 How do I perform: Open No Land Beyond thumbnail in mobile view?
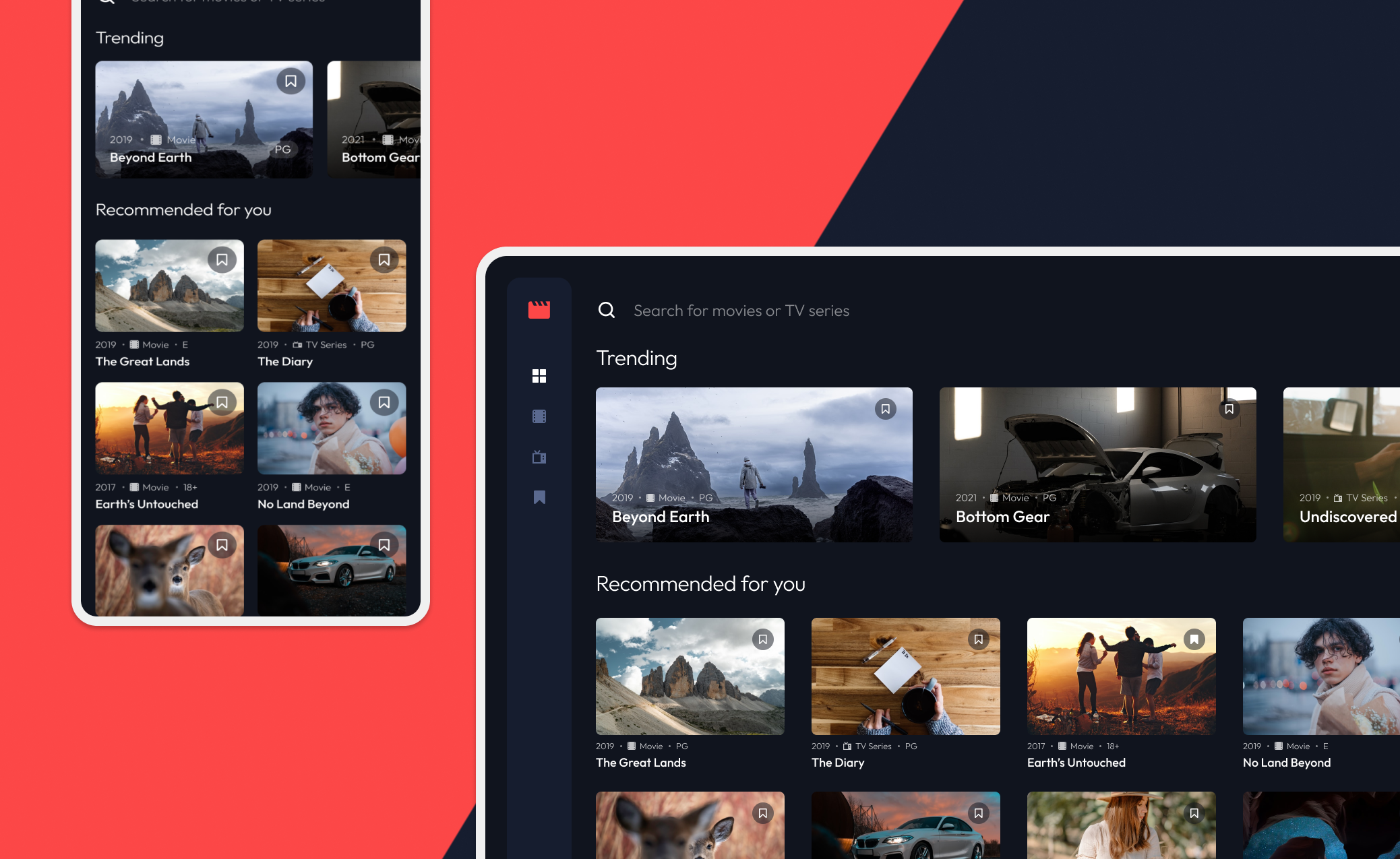pos(332,428)
